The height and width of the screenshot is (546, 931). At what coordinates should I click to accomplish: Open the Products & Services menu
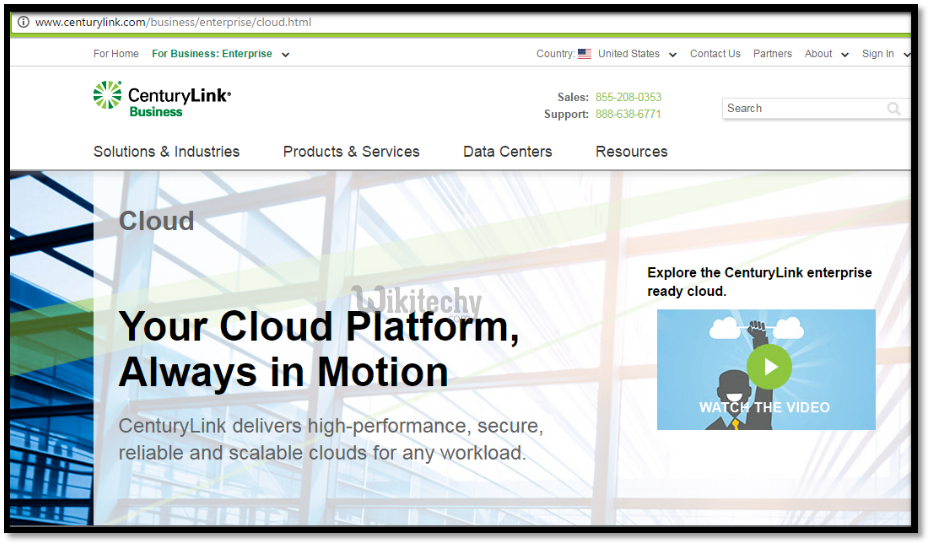[352, 152]
